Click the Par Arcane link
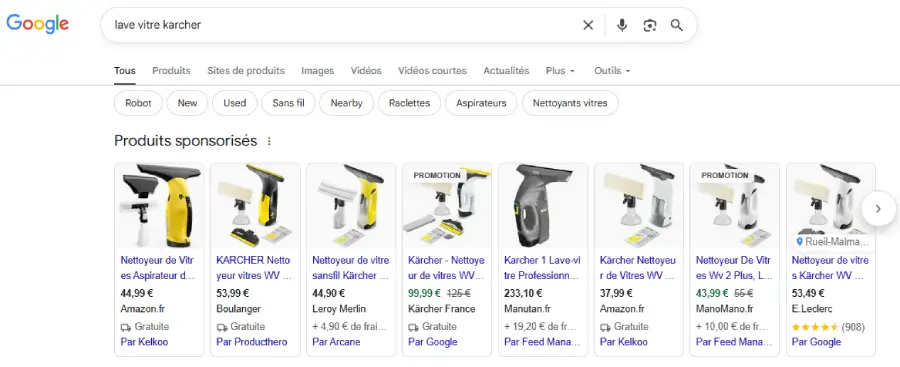 click(336, 342)
